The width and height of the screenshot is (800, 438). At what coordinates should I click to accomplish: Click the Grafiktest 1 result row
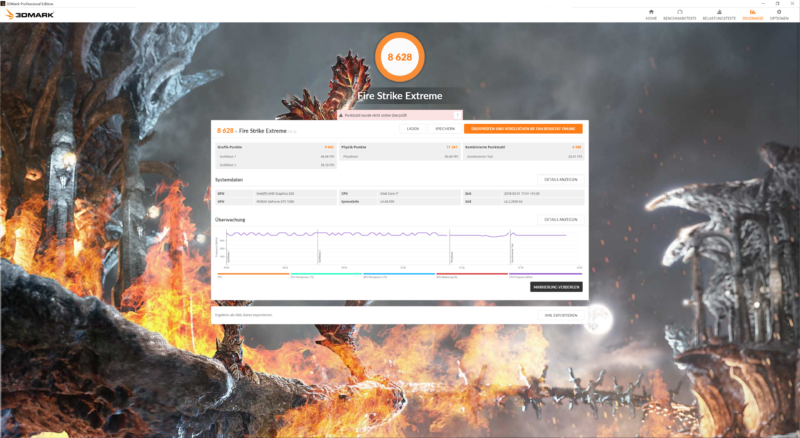(276, 157)
